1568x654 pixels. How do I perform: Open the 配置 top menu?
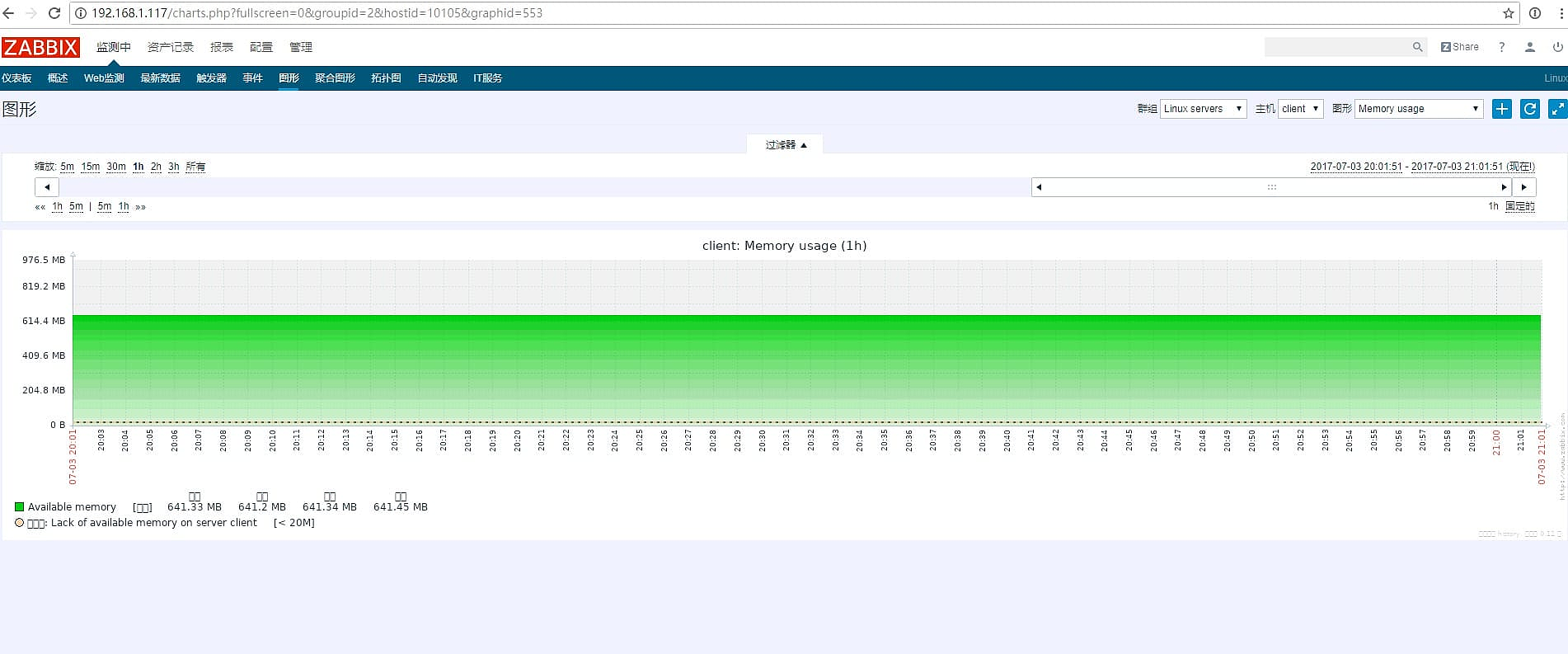261,47
